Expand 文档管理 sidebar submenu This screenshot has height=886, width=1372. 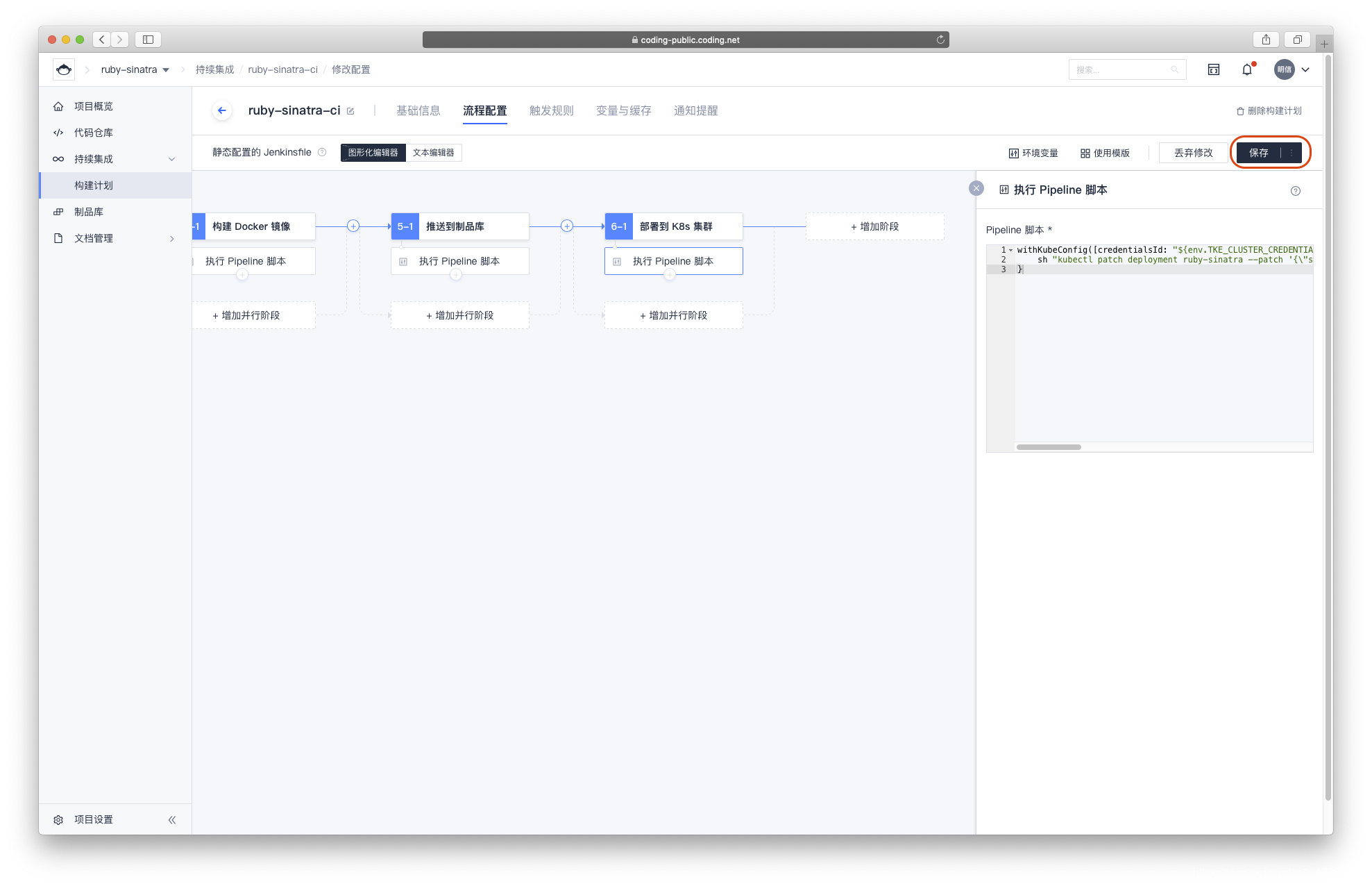click(x=172, y=238)
